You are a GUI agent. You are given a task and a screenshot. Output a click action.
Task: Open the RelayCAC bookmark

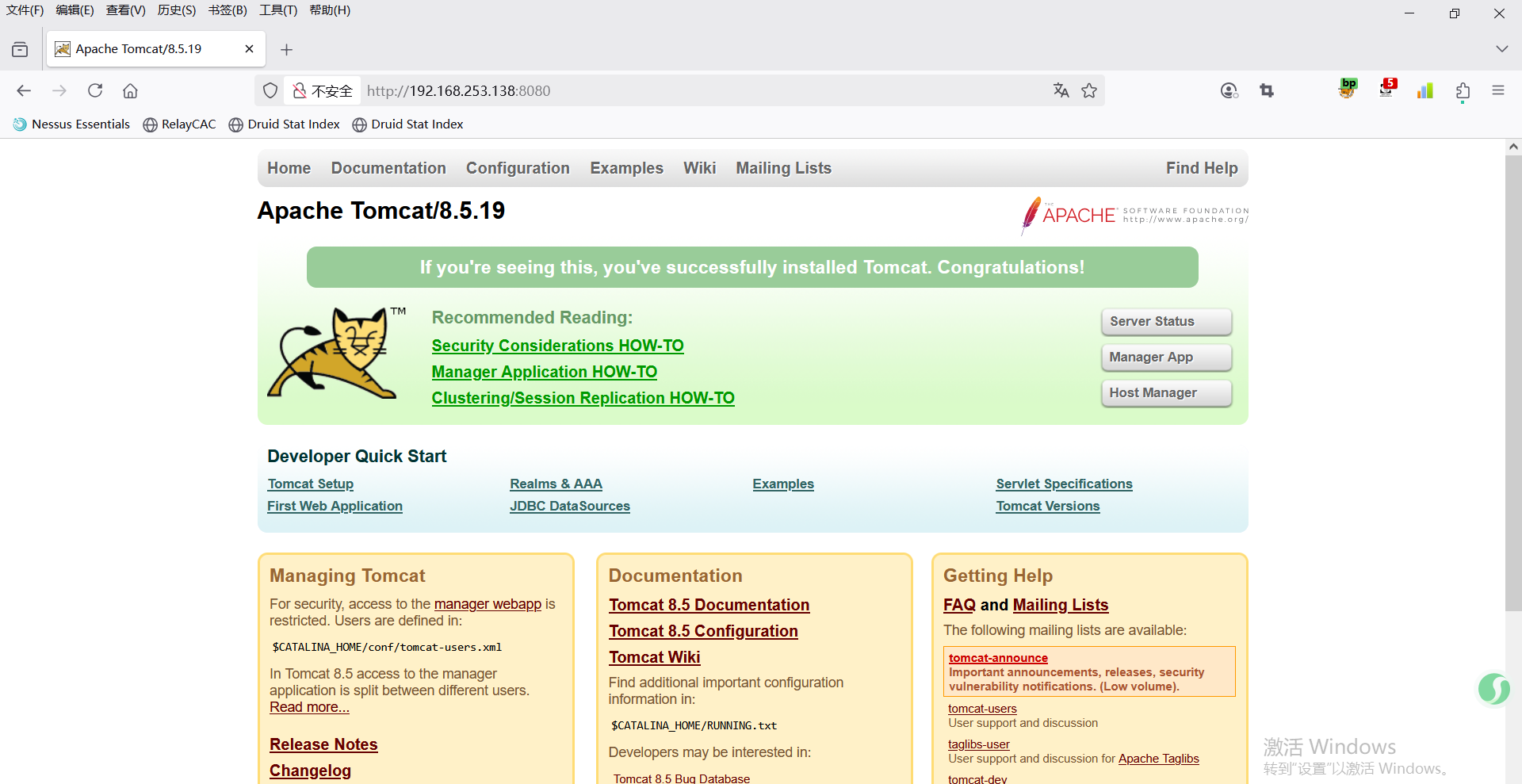point(180,124)
